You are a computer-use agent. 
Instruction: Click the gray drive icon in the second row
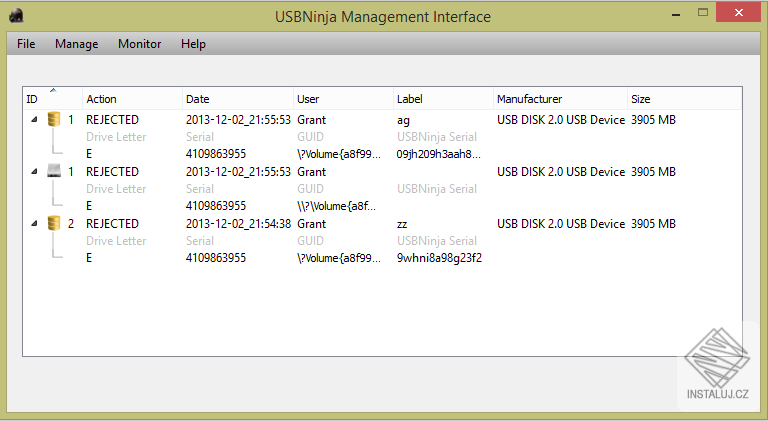click(x=54, y=171)
